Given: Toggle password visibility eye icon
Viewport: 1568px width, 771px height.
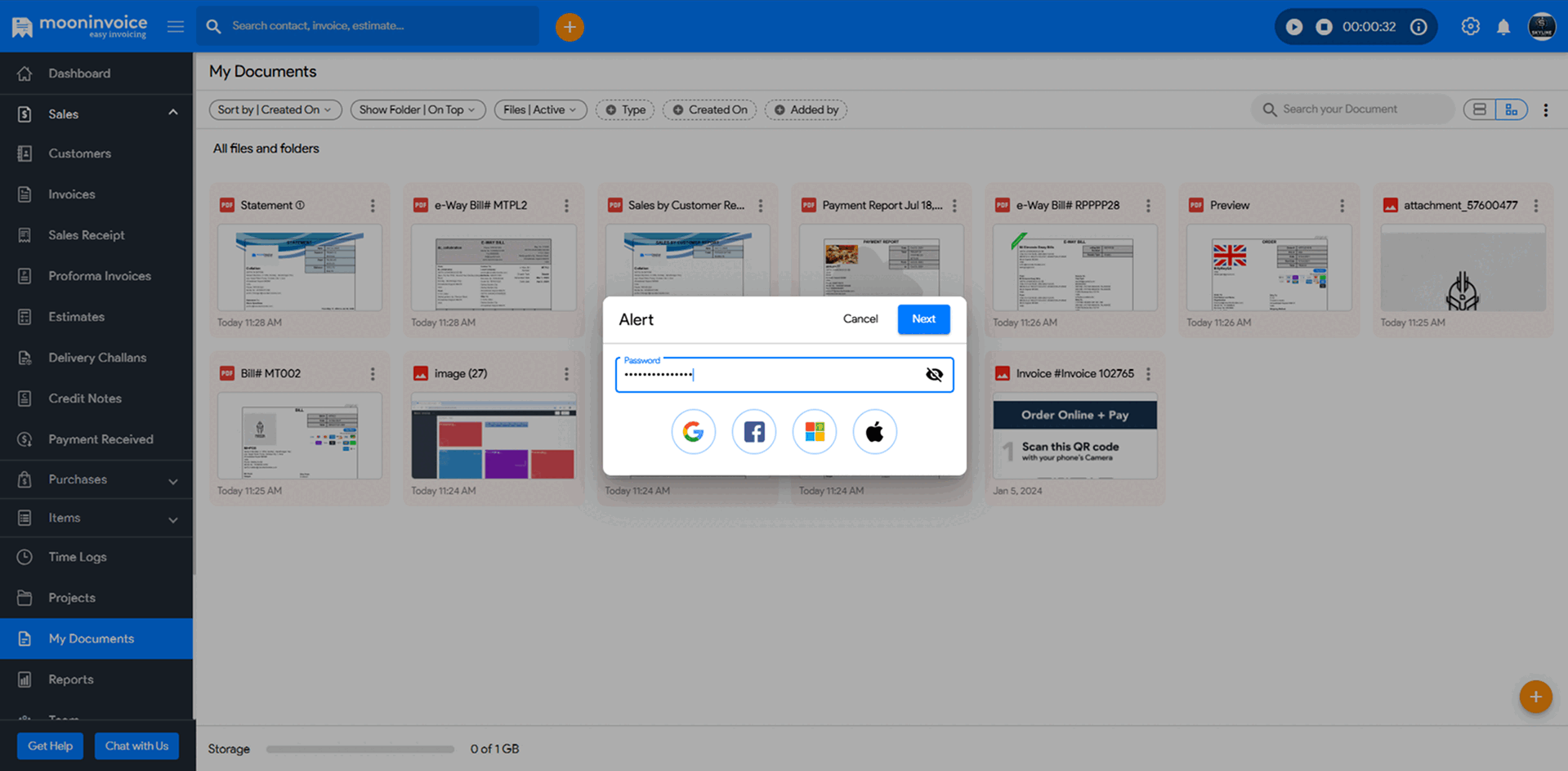Looking at the screenshot, I should pos(934,374).
